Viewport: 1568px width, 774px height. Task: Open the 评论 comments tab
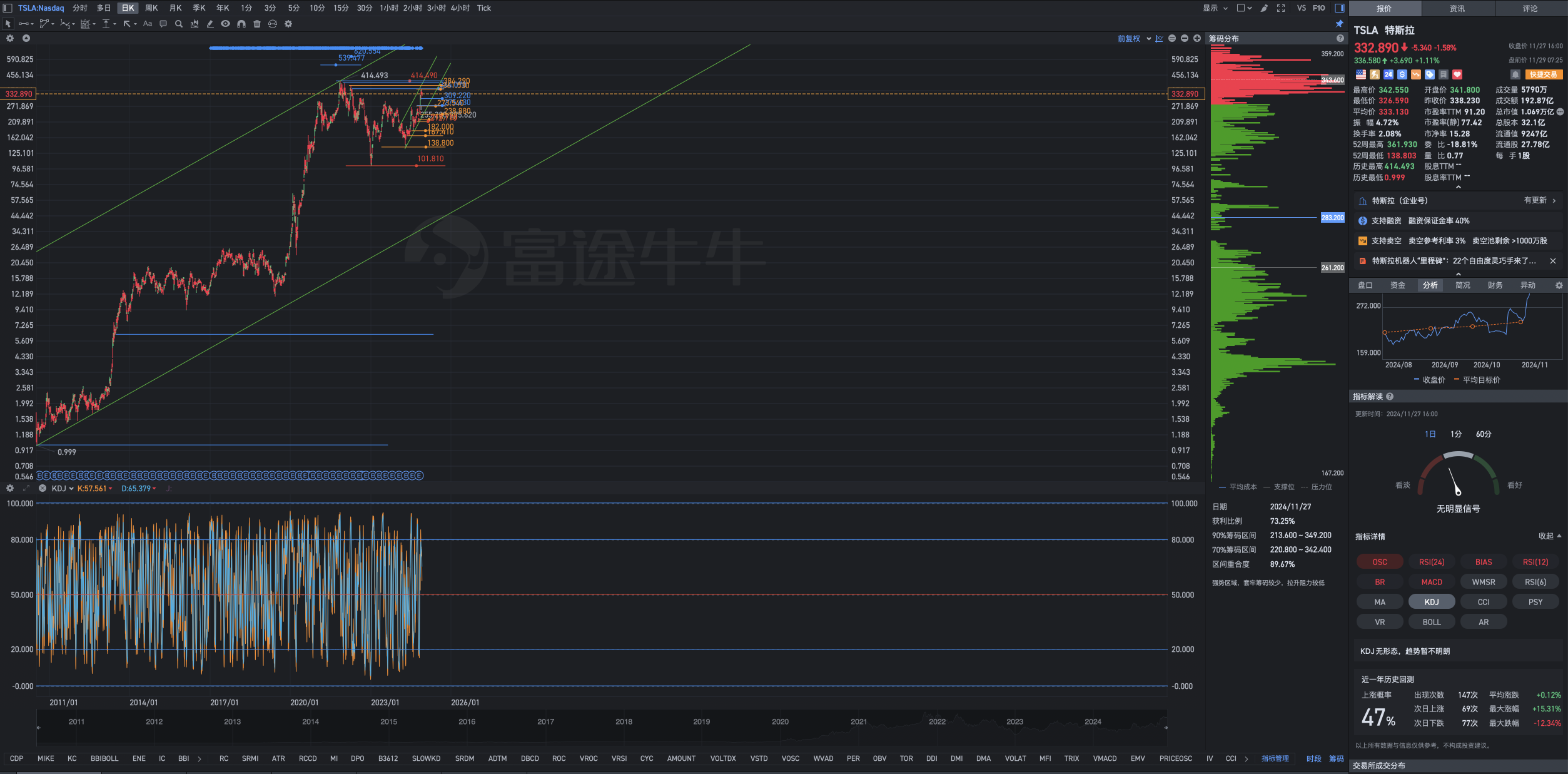1530,8
